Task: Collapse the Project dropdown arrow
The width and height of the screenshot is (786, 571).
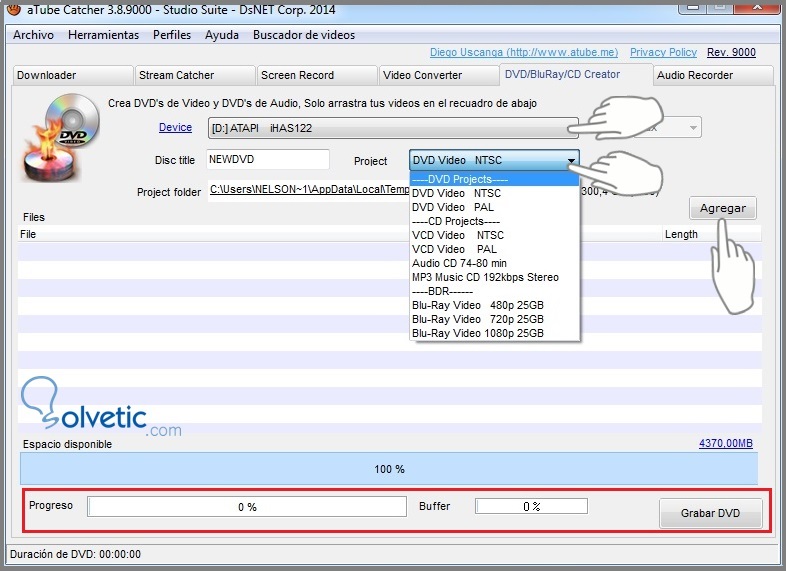Action: click(x=571, y=160)
